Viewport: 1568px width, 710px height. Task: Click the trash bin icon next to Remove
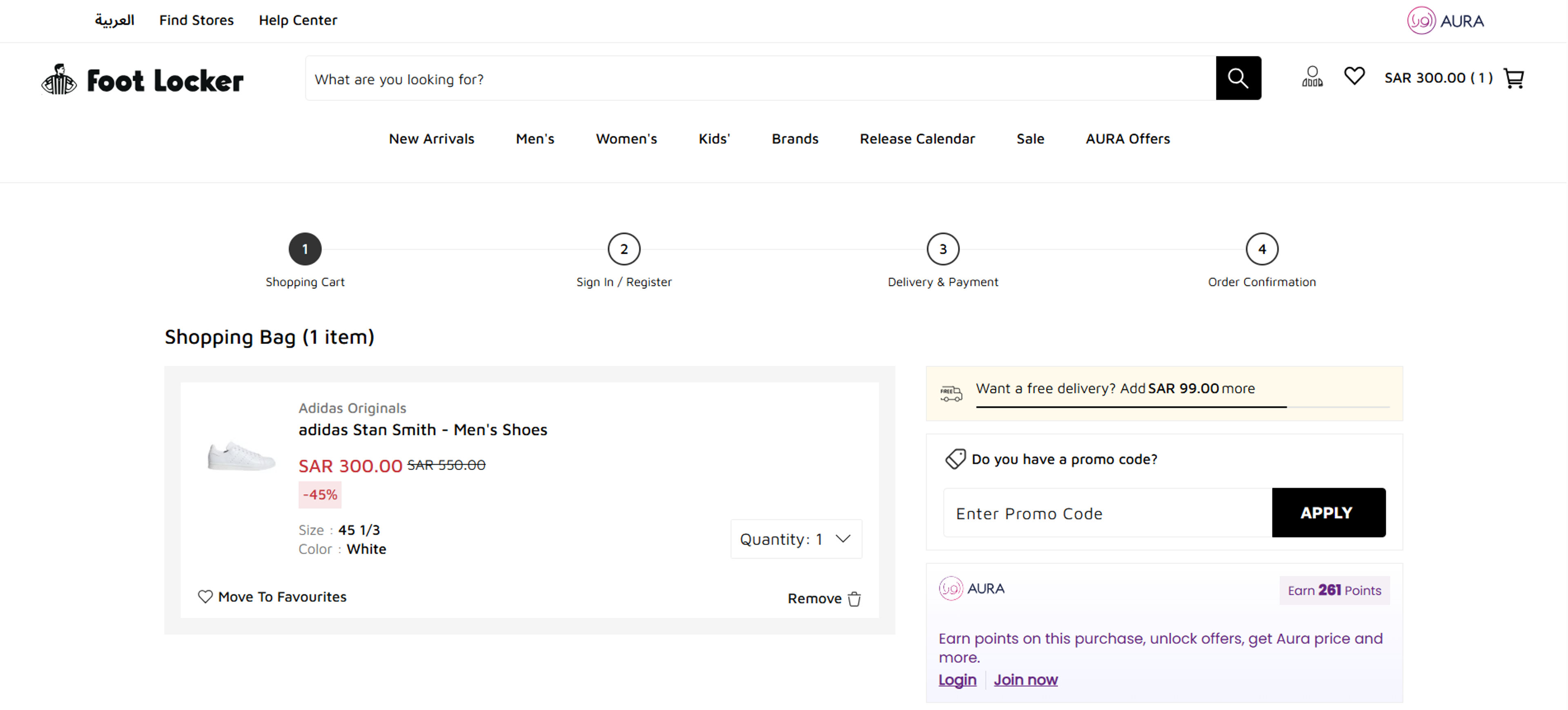click(854, 599)
